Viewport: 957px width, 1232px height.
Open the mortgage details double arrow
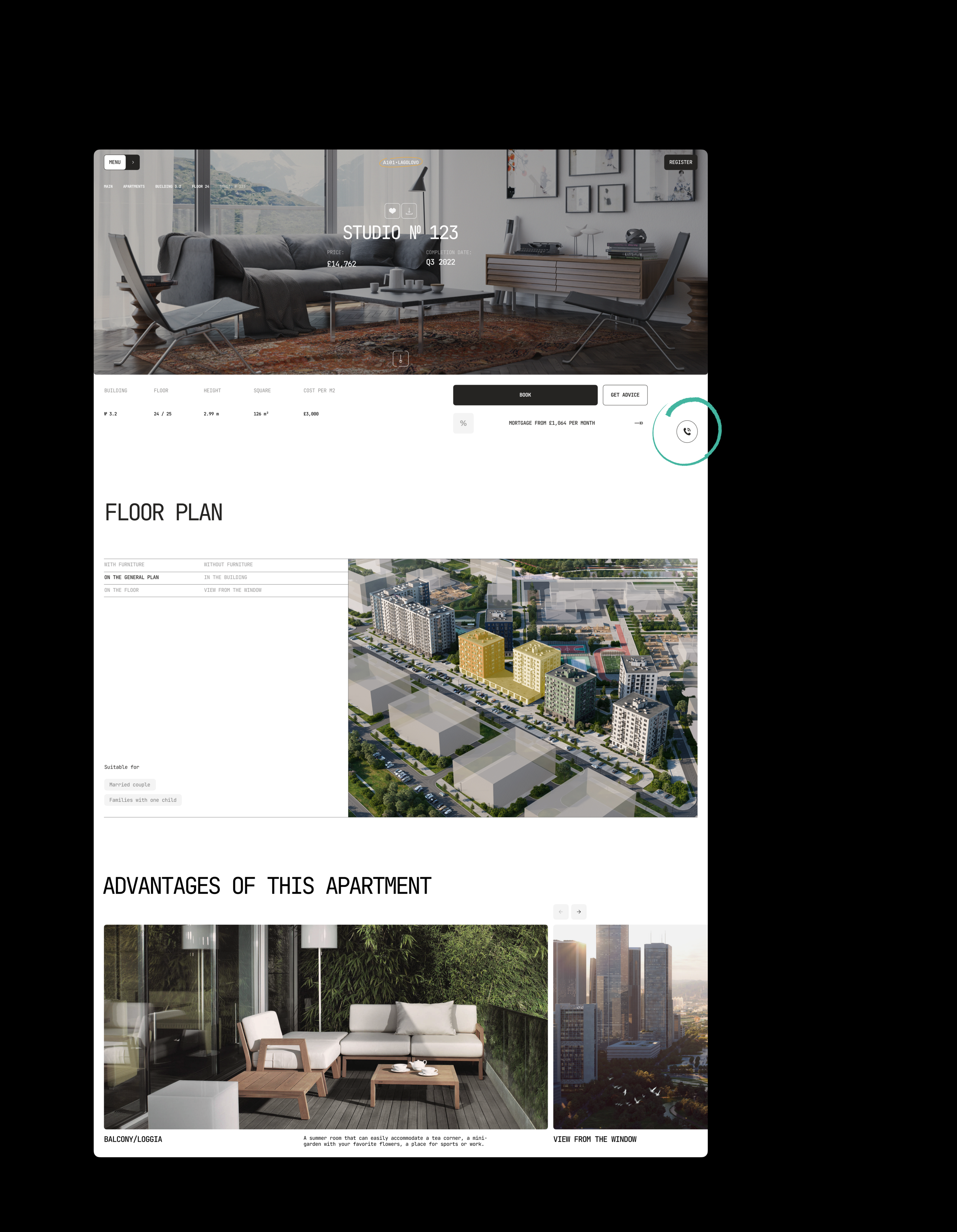click(639, 423)
